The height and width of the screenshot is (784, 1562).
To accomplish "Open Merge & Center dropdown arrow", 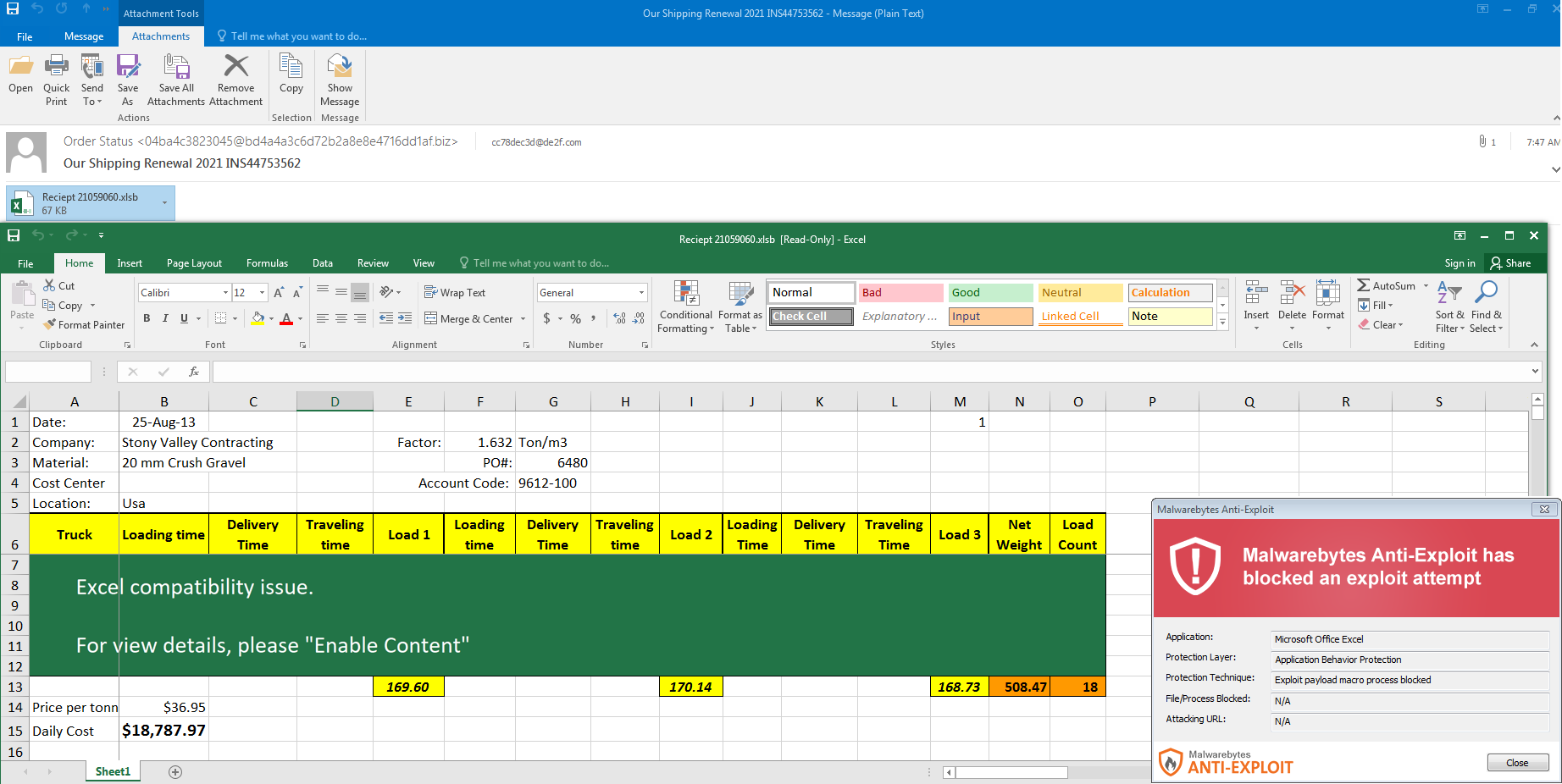I will 523,319.
